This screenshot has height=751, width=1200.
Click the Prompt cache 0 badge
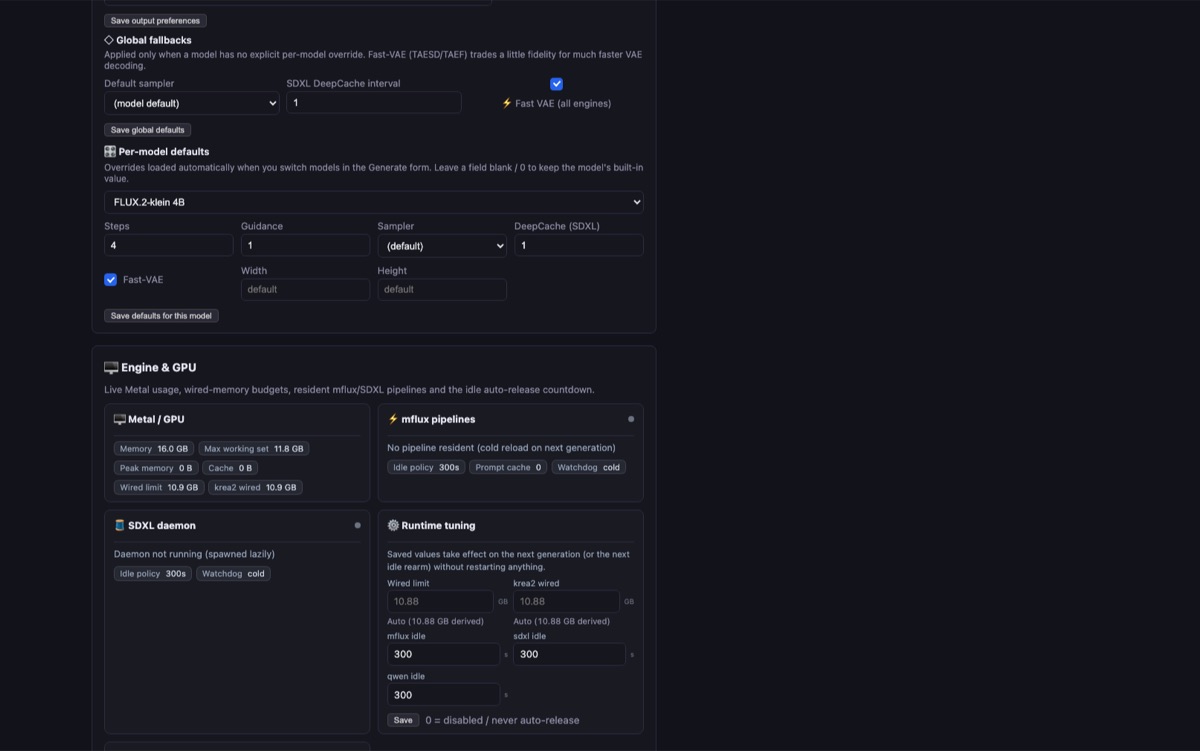tap(508, 467)
